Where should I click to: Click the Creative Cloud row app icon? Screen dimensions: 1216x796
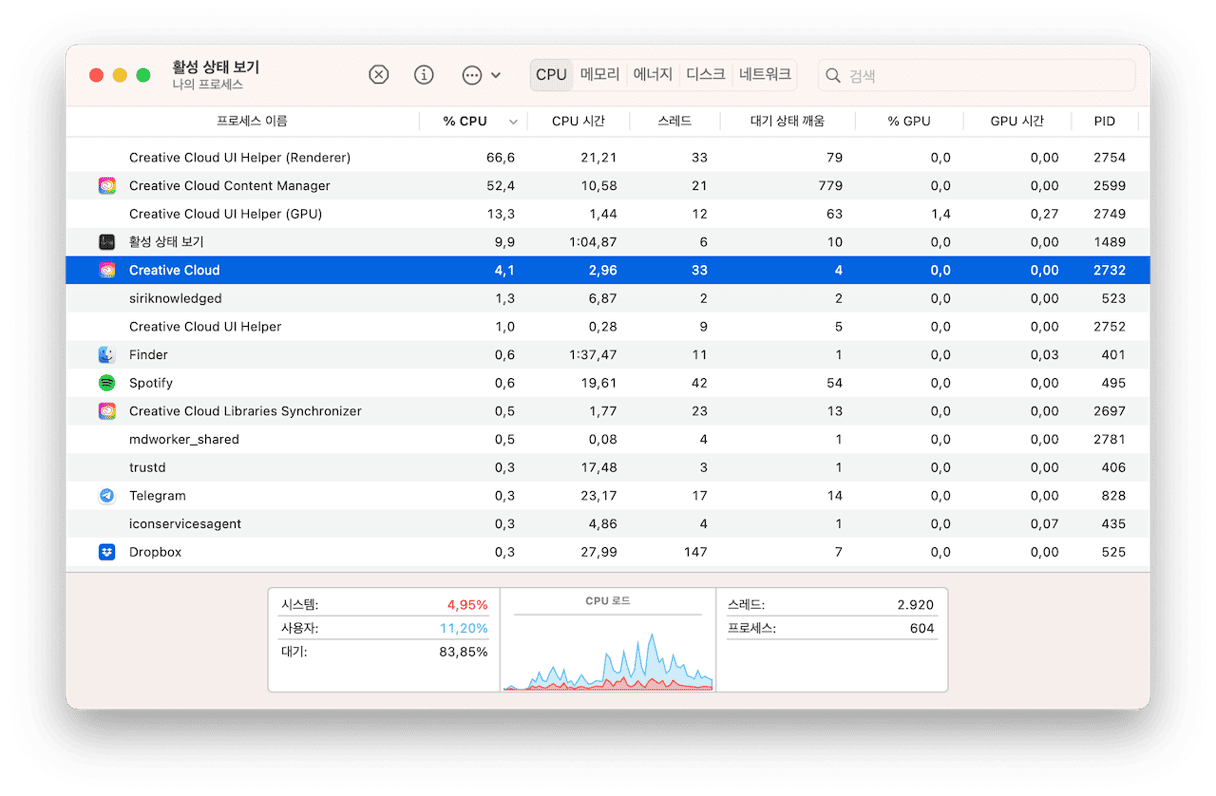pos(107,270)
